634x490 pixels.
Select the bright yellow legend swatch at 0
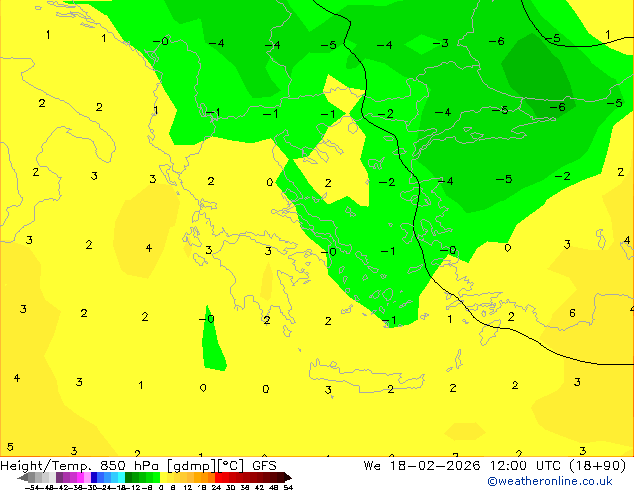[163, 477]
